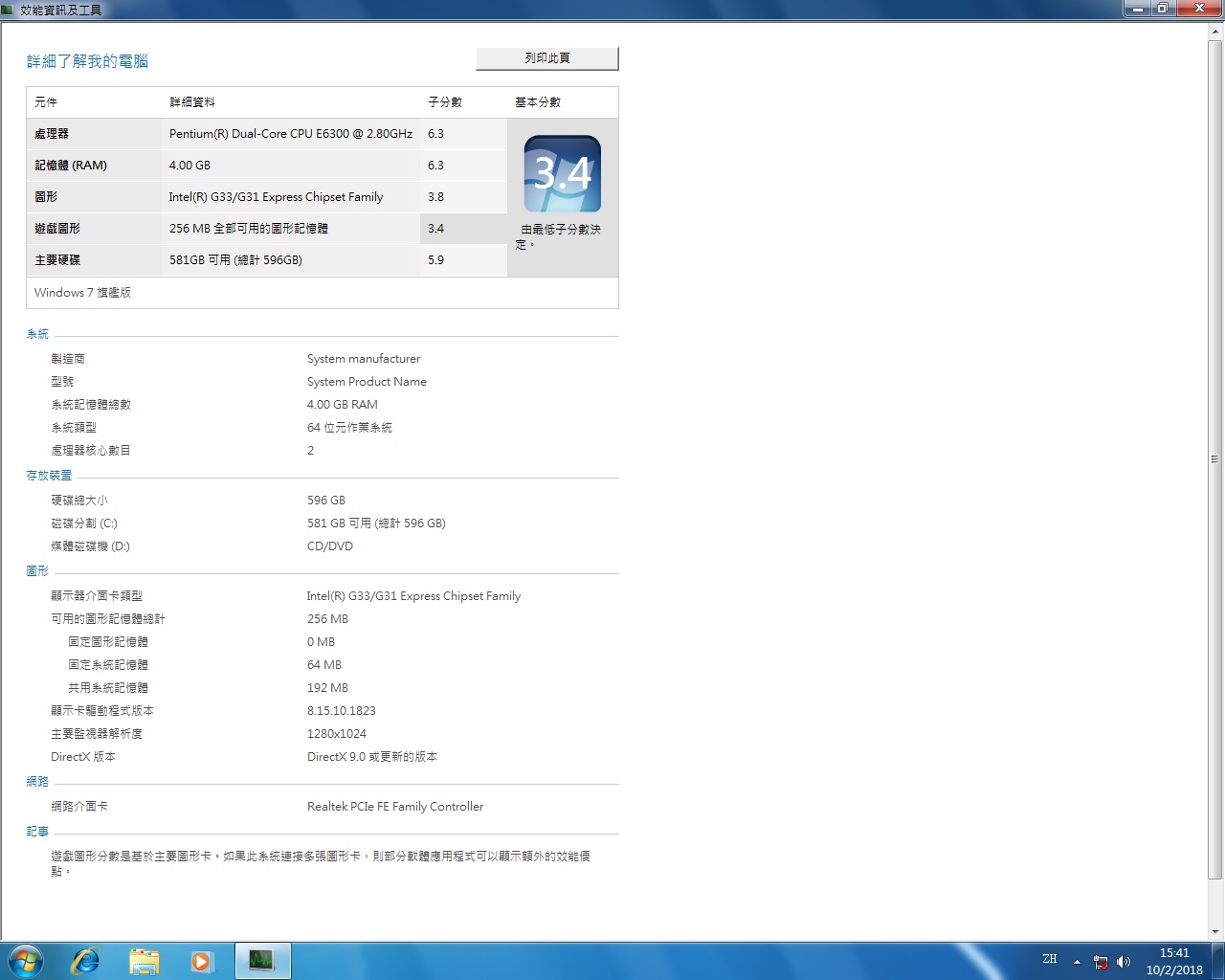Click the 處理器核心數目 label
The height and width of the screenshot is (980, 1225).
point(91,451)
